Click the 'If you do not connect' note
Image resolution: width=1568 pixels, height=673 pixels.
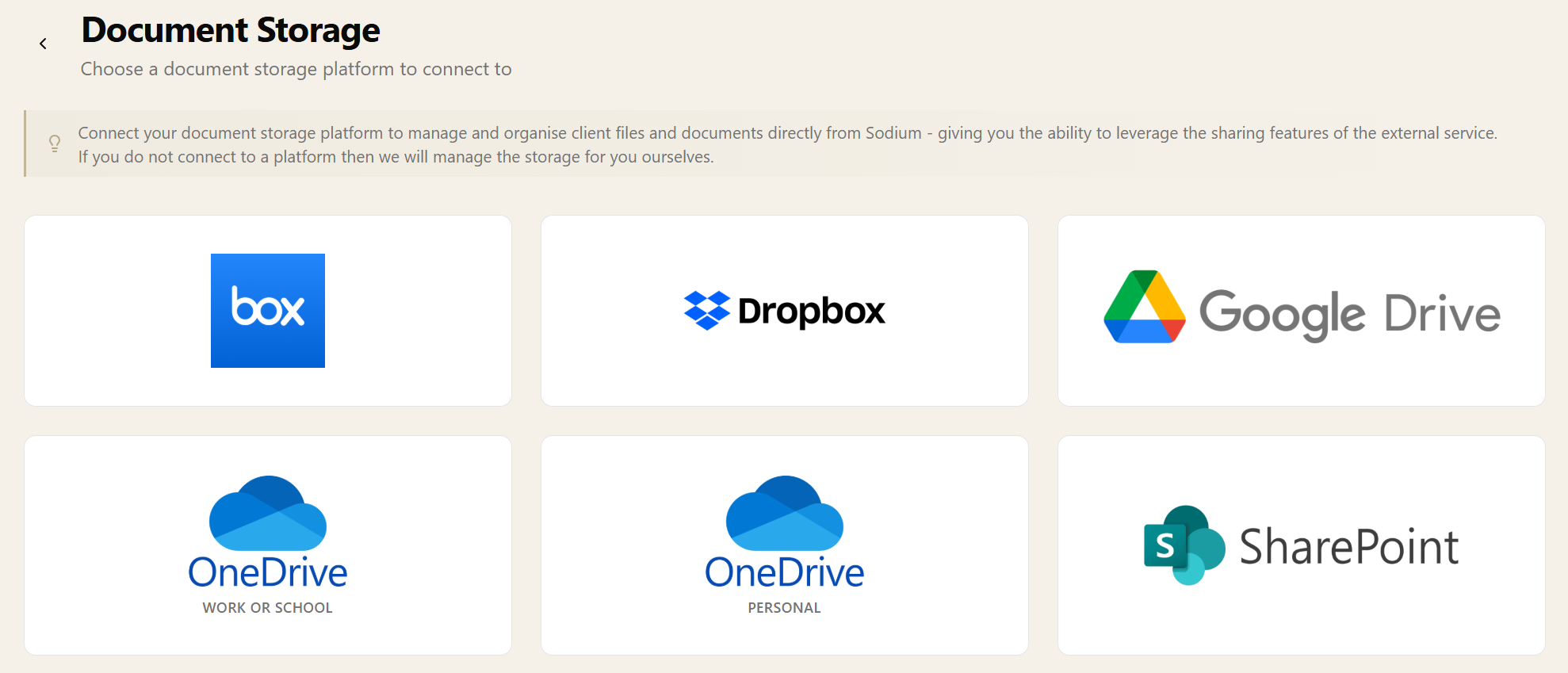click(396, 157)
